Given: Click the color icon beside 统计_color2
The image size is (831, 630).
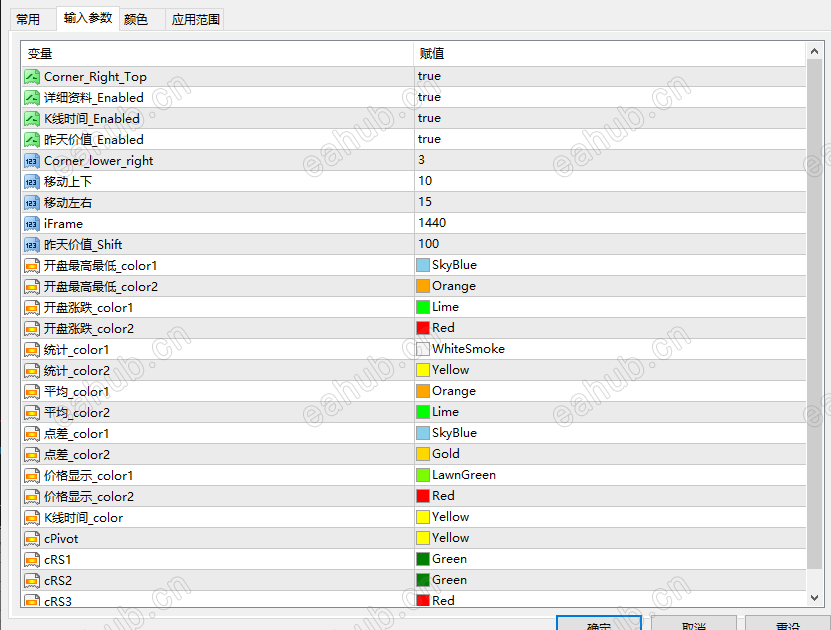Looking at the screenshot, I should point(32,371).
